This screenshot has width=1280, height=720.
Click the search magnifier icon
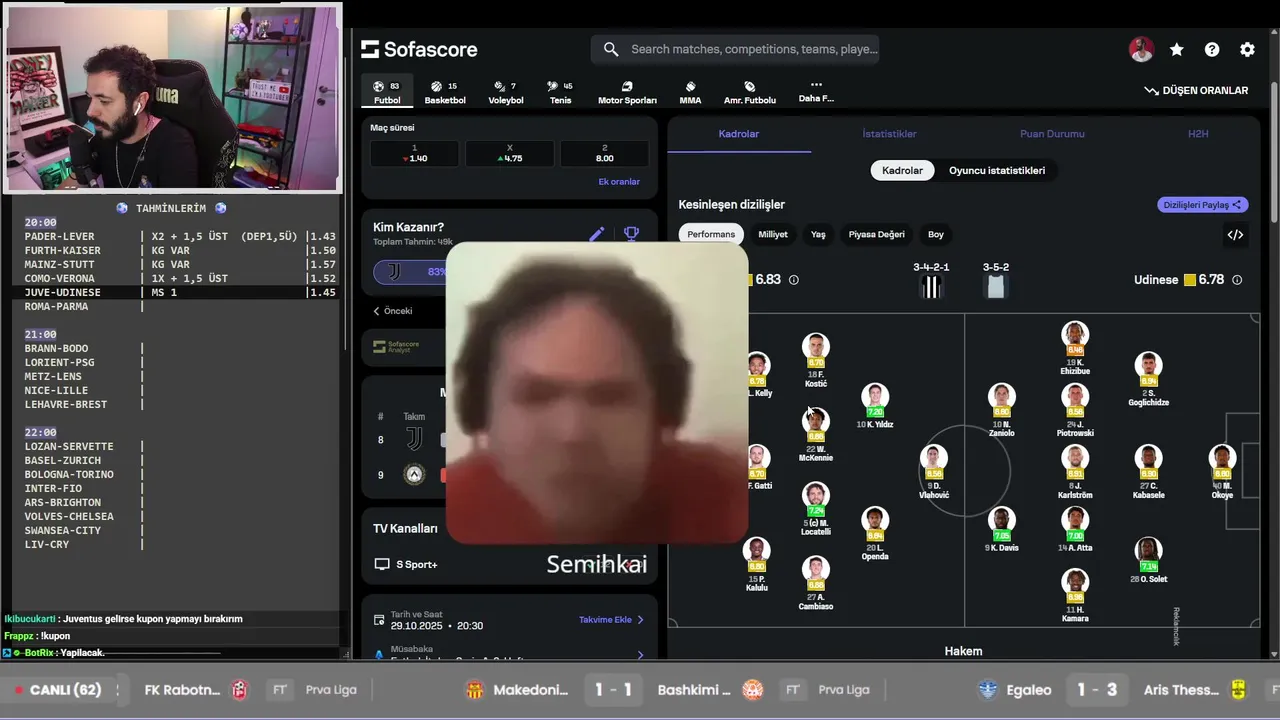[x=611, y=49]
